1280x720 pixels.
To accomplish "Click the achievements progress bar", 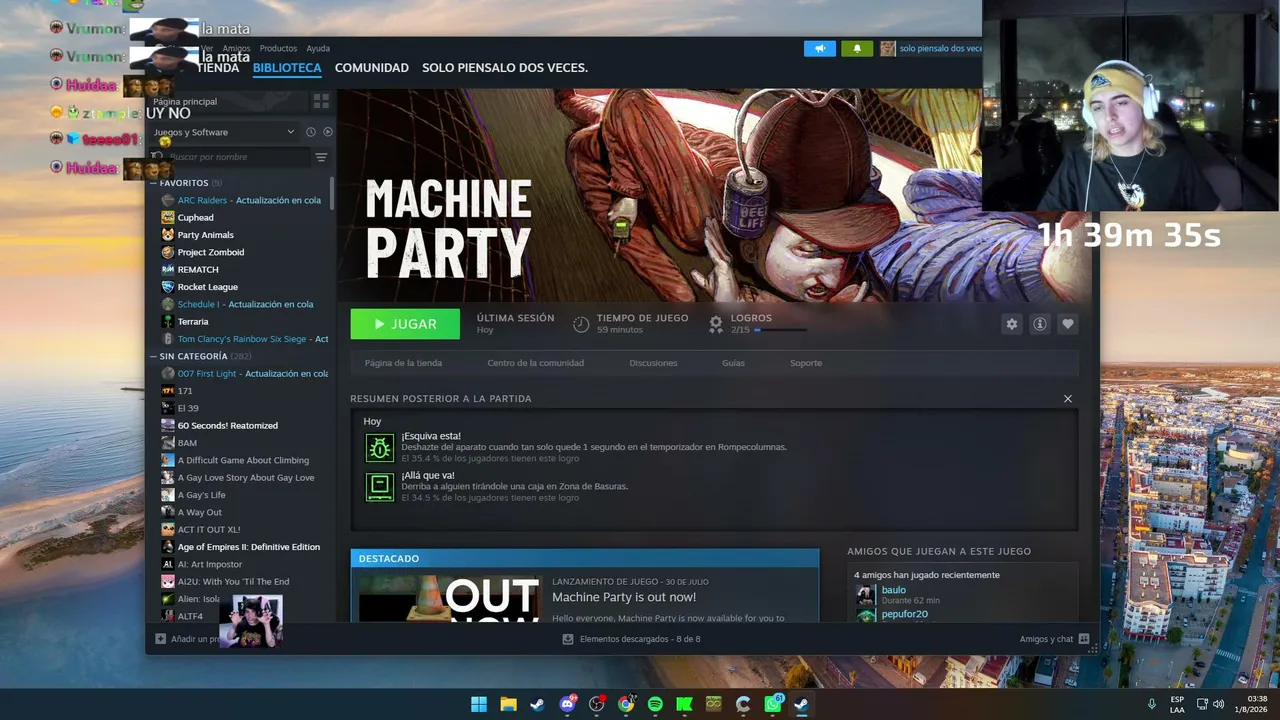I will pyautogui.click(x=780, y=330).
